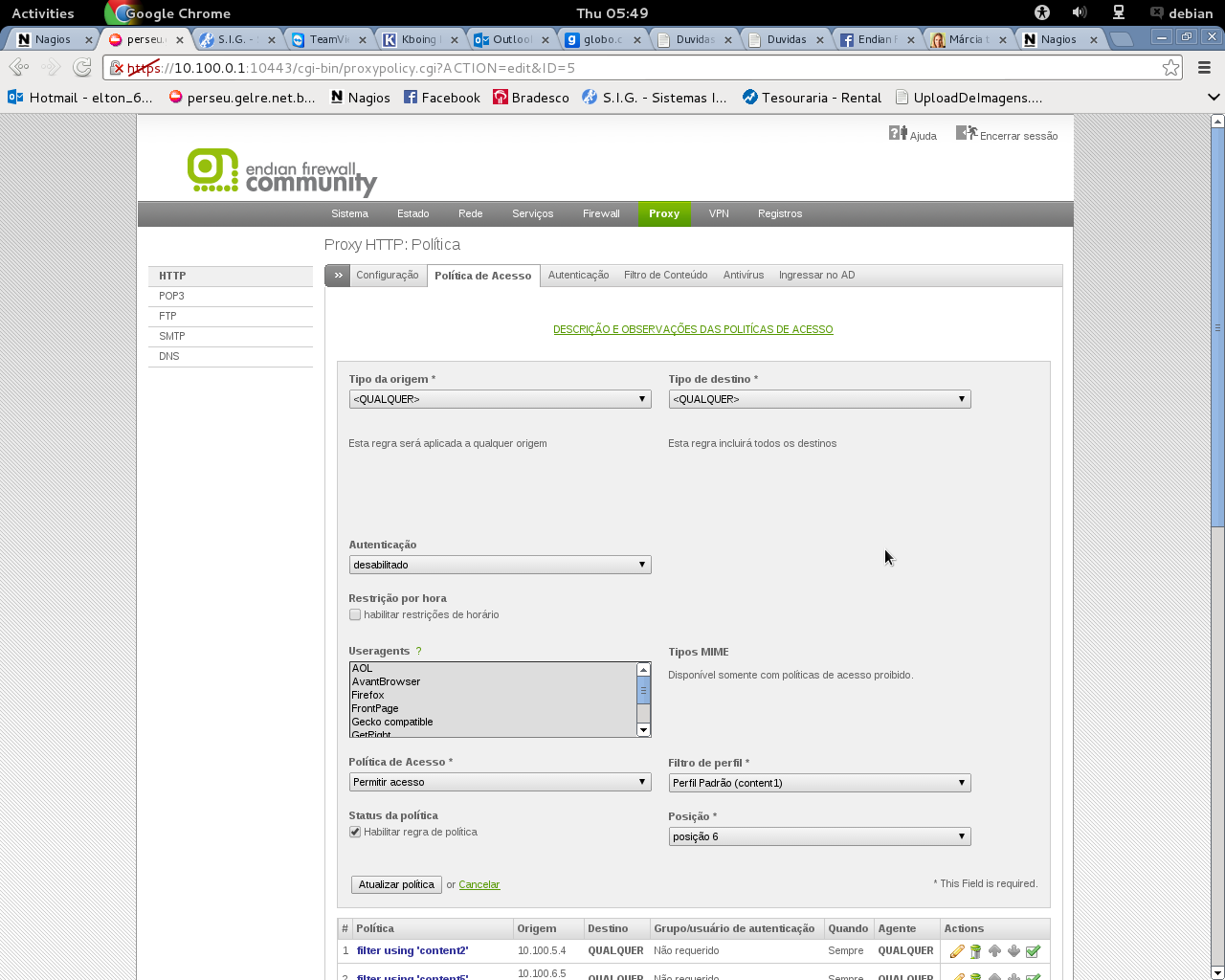
Task: Open the Facebook bookmark
Action: tap(441, 98)
